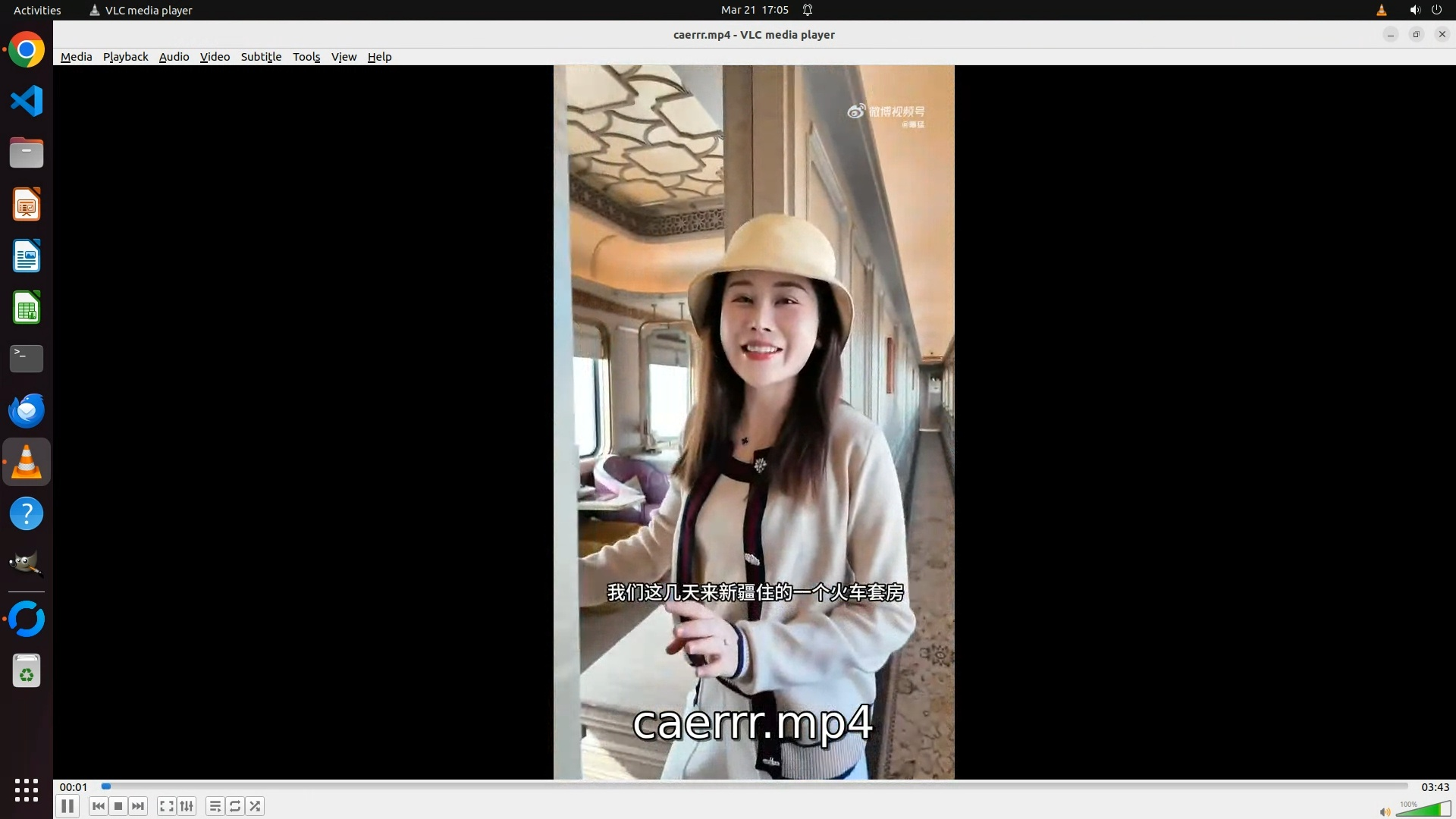This screenshot has width=1456, height=819.
Task: Expand the Subtitle menu
Action: [x=261, y=57]
